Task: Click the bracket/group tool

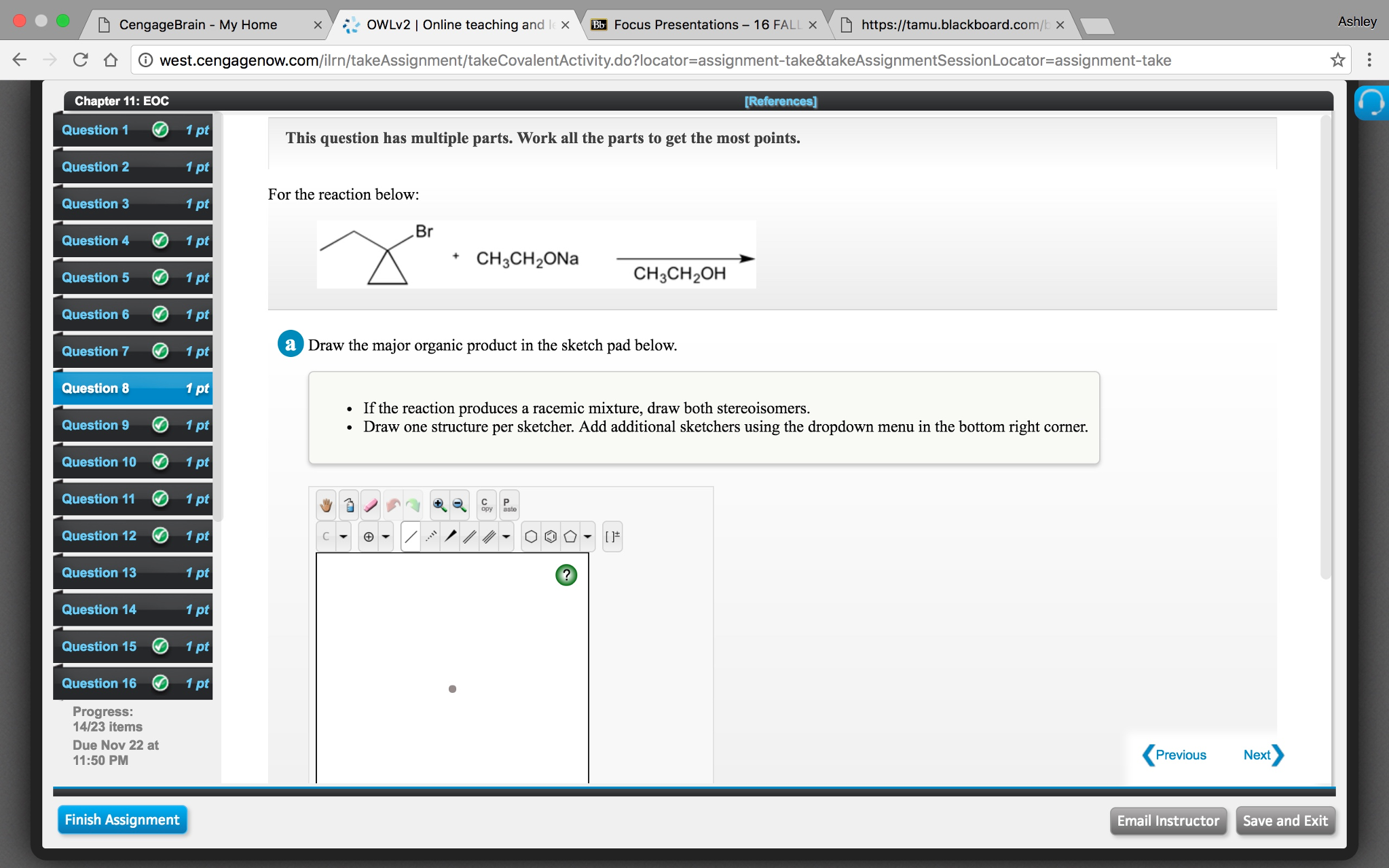Action: 614,538
